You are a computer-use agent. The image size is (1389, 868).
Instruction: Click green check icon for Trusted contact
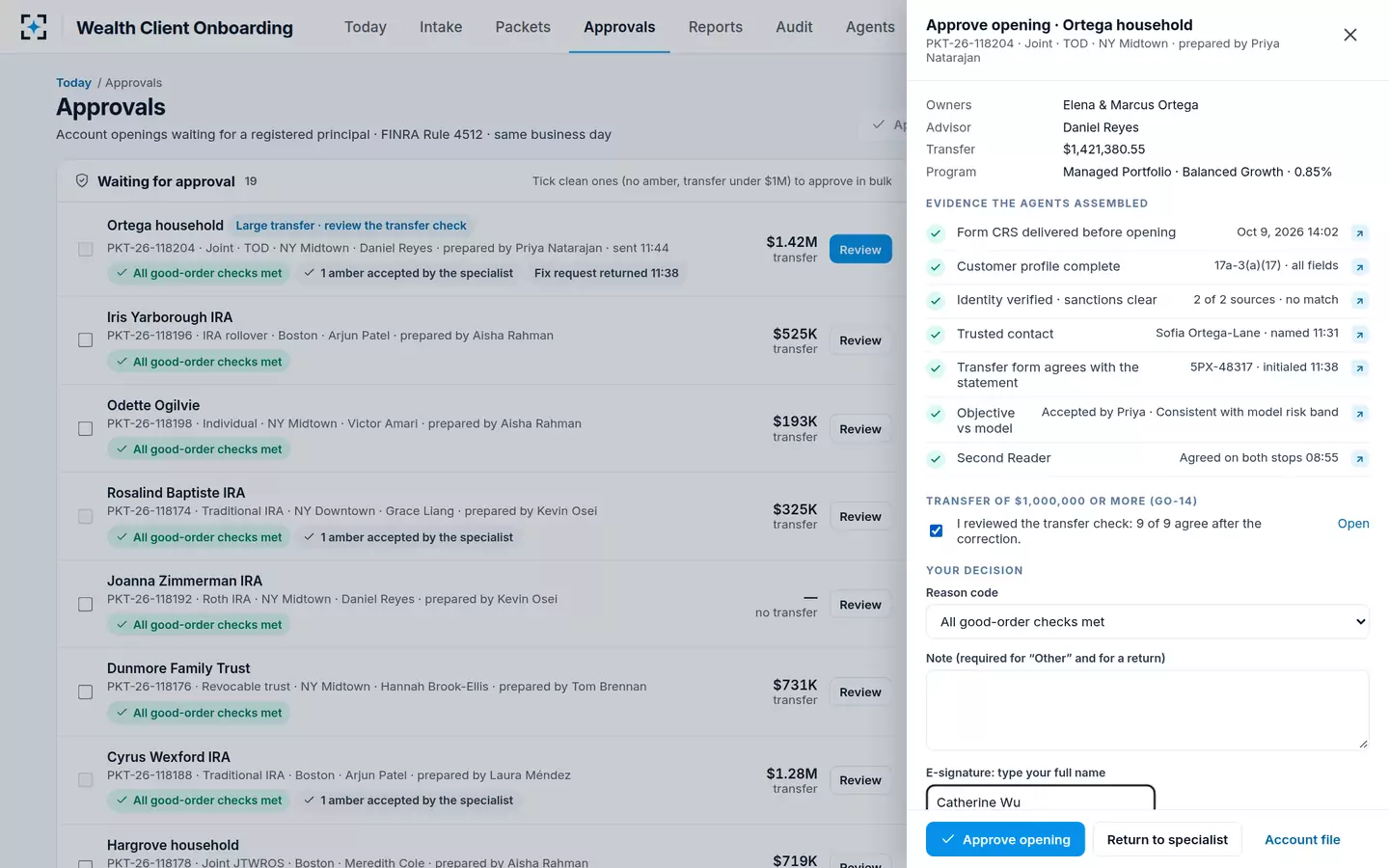936,335
